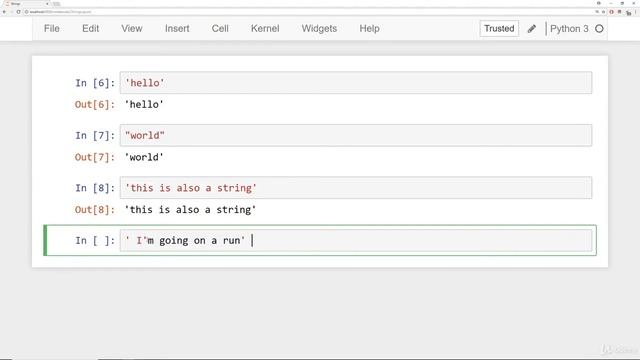Viewport: 640px width, 360px height.
Task: Open the Widgets menu
Action: [x=319, y=29]
